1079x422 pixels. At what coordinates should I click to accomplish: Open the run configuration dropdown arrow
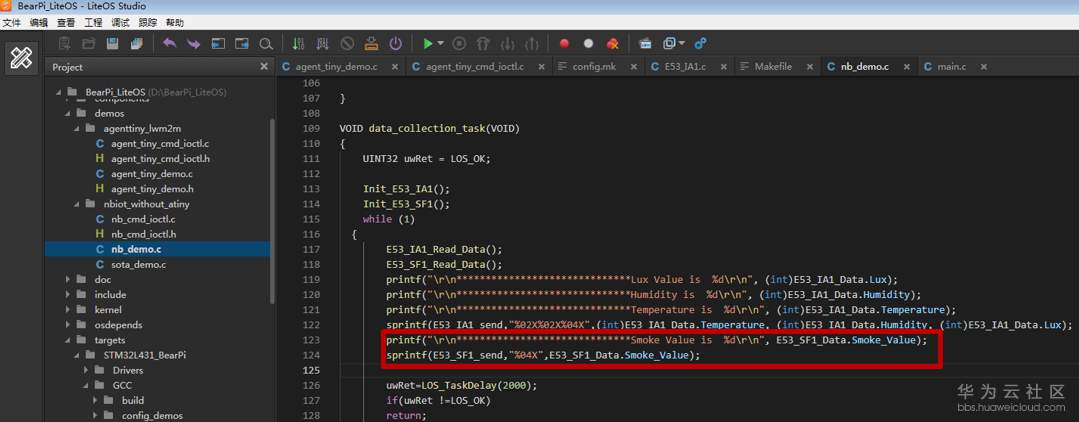pyautogui.click(x=440, y=43)
